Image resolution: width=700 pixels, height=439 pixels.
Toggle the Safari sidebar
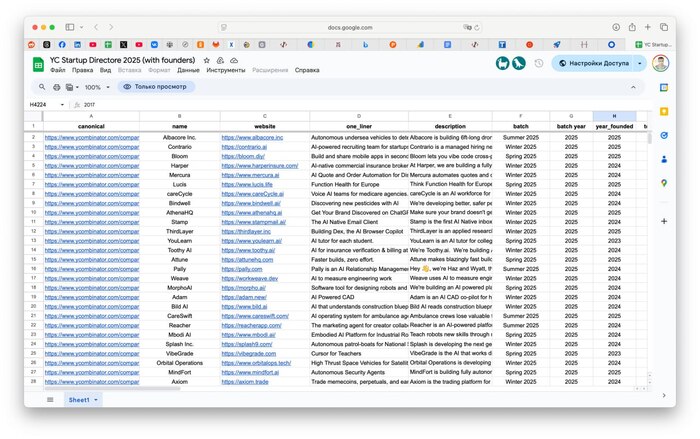click(x=70, y=27)
